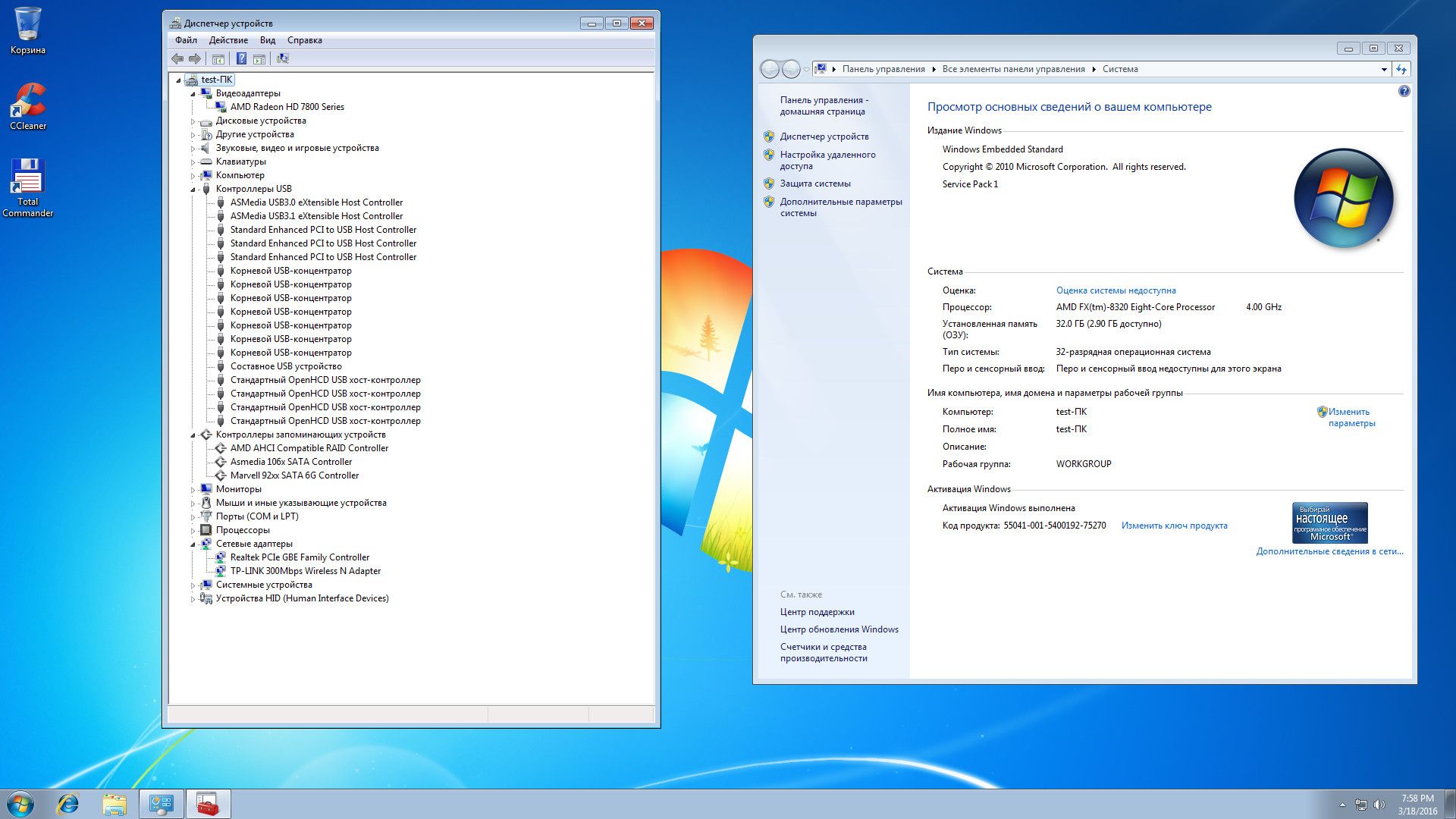Image resolution: width=1456 pixels, height=819 pixels.
Task: Open the Защита системы link
Action: tap(815, 184)
